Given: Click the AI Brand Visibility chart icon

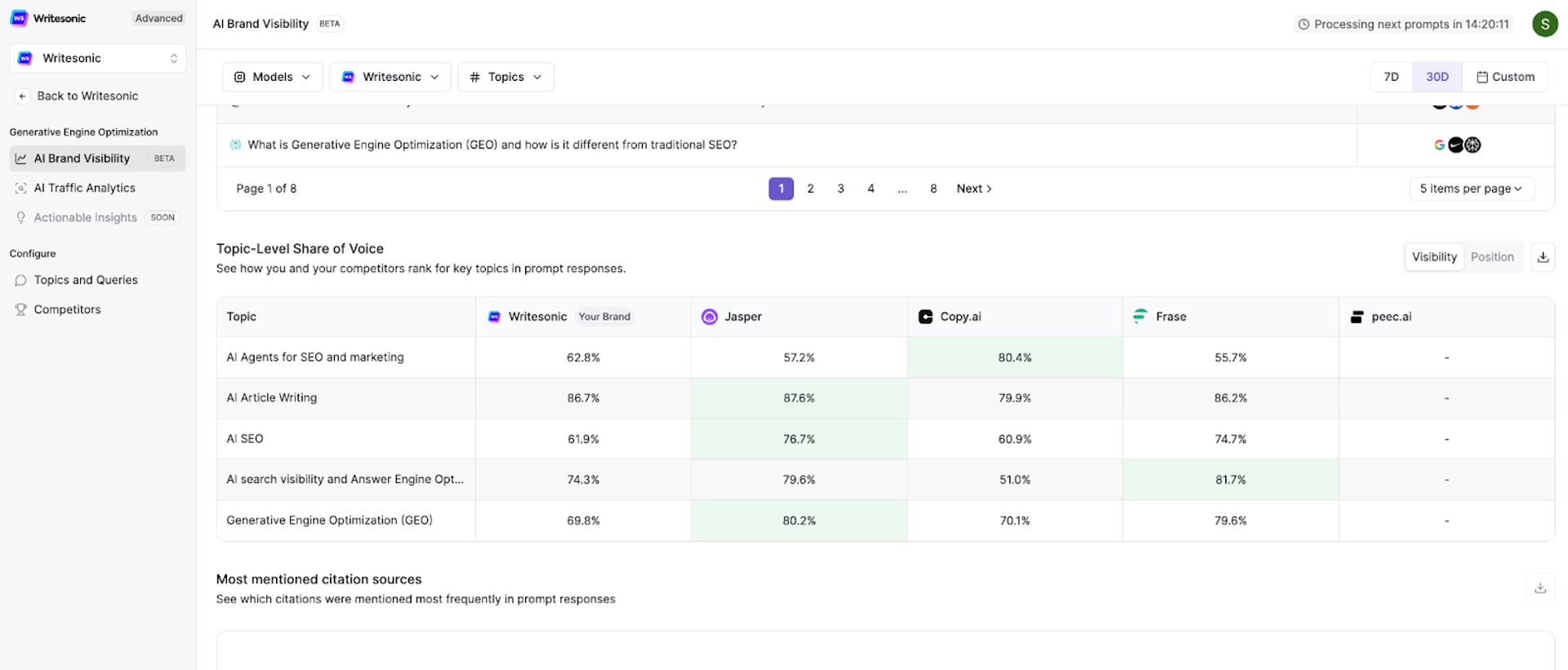Looking at the screenshot, I should [20, 159].
